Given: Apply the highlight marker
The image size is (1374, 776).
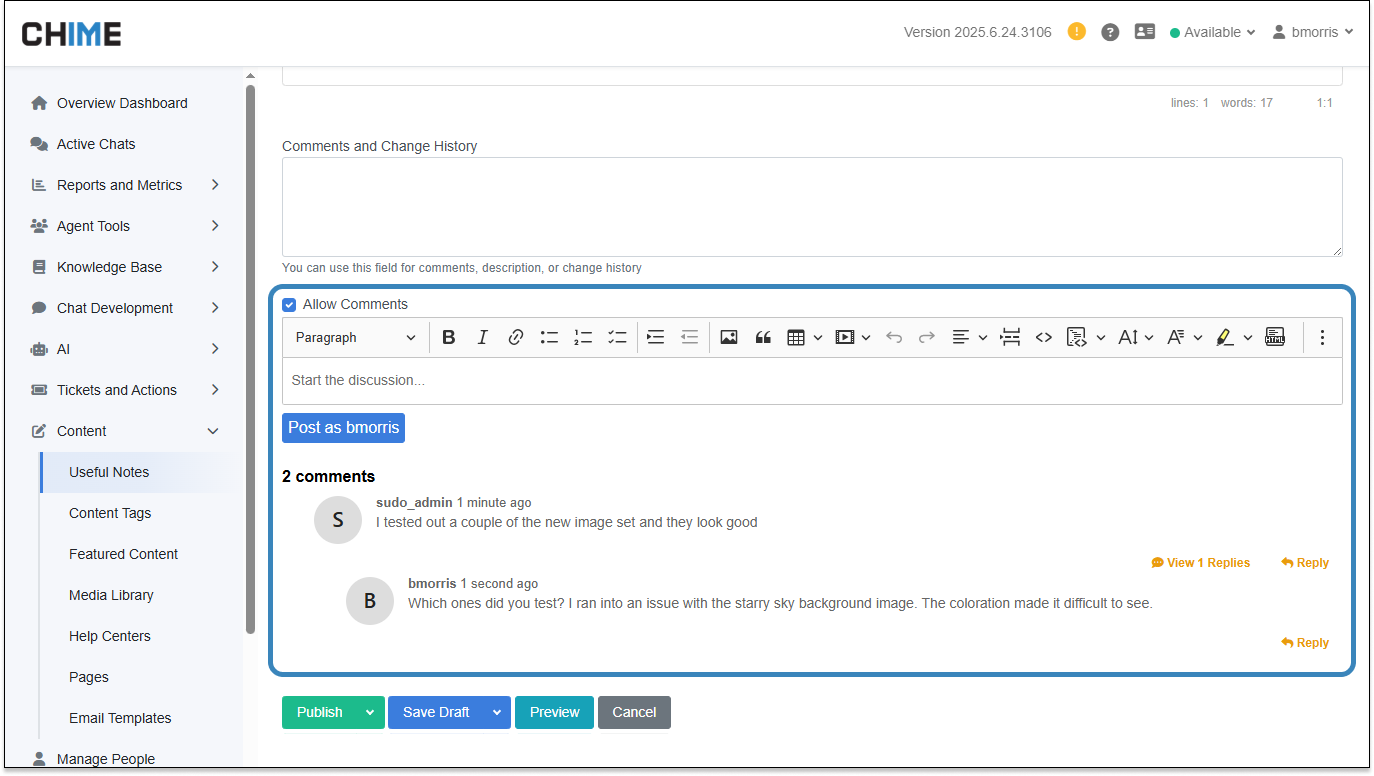Looking at the screenshot, I should (x=1225, y=338).
